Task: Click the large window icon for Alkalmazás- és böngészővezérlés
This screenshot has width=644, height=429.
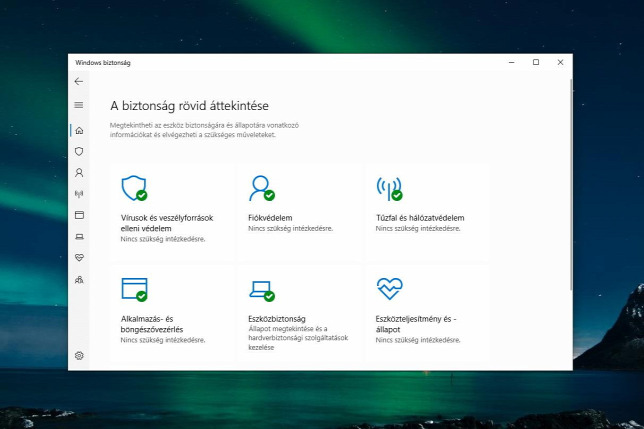Action: (x=134, y=289)
